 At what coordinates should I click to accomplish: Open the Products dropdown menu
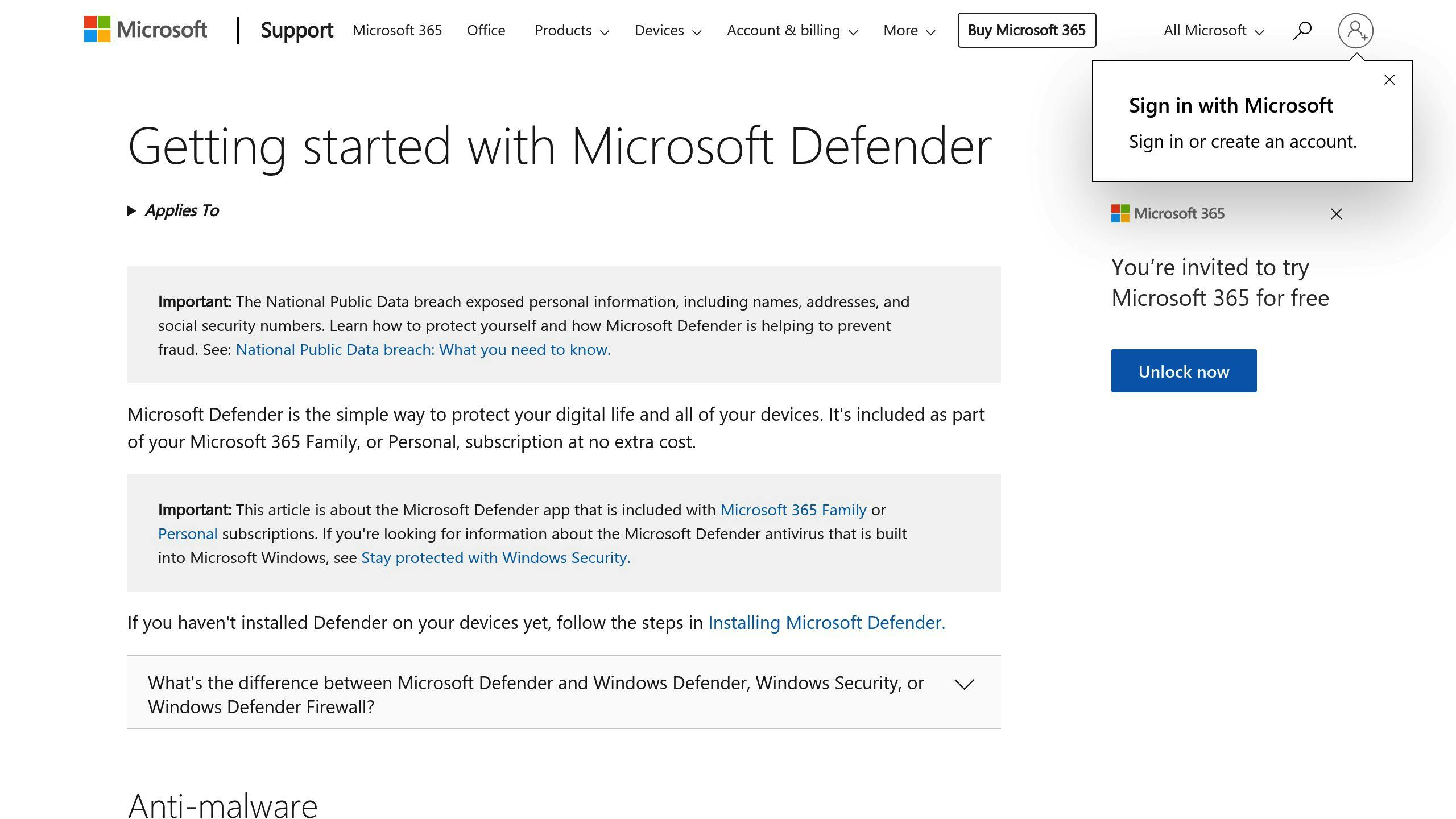[571, 30]
